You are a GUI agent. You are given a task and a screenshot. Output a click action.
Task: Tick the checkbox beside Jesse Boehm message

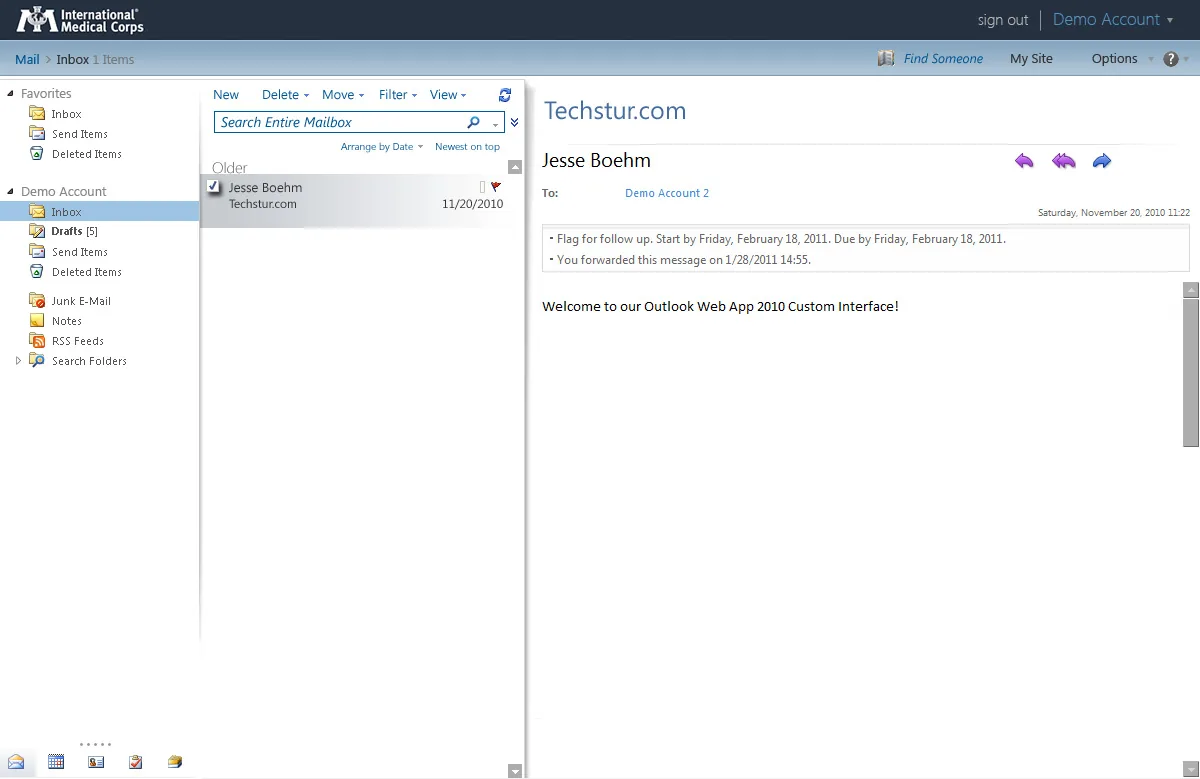pos(213,187)
